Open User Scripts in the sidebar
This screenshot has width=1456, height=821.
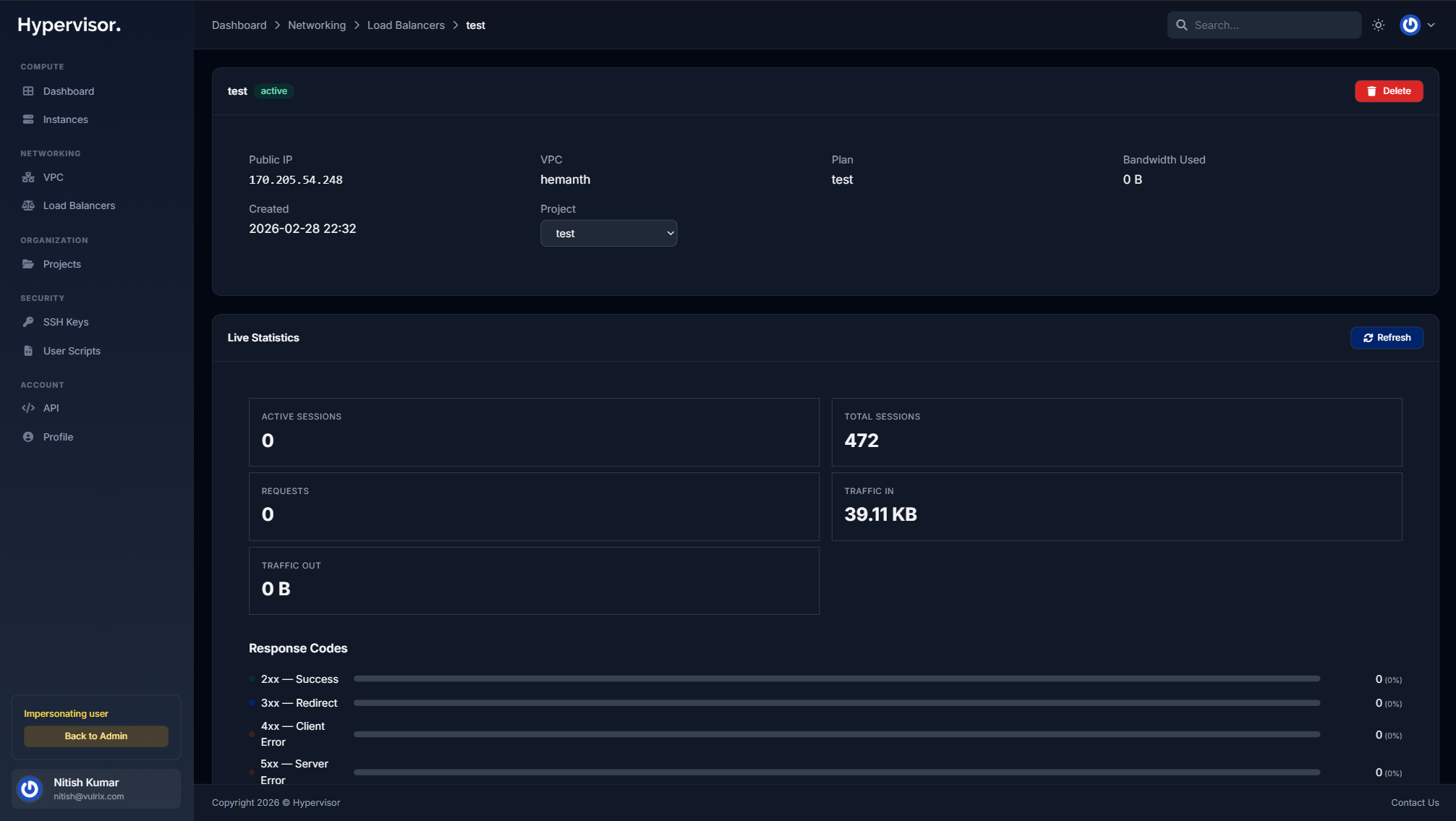[x=27, y=351]
